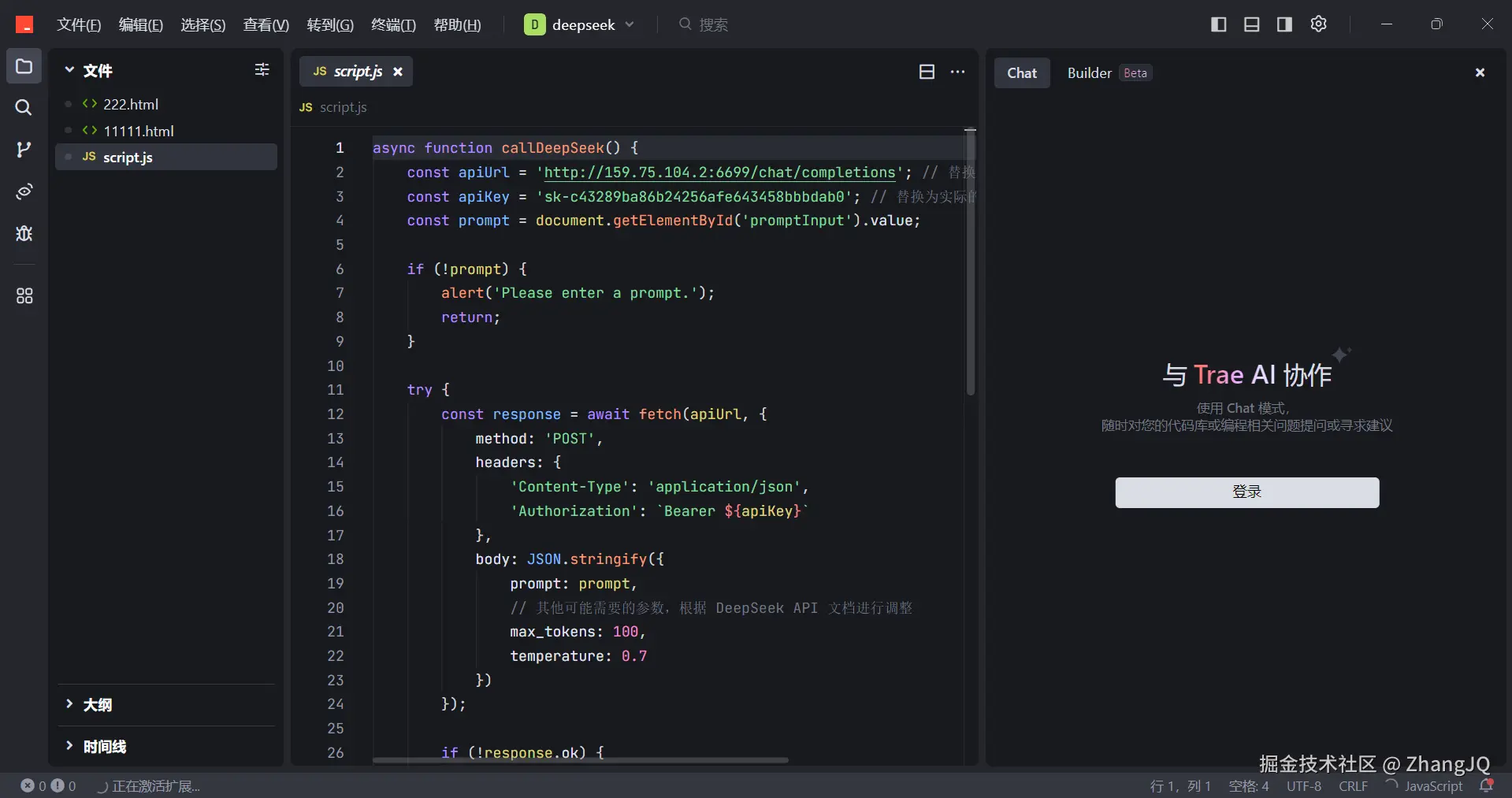1512x798 pixels.
Task: Open the 终端(T) menu
Action: pyautogui.click(x=392, y=24)
